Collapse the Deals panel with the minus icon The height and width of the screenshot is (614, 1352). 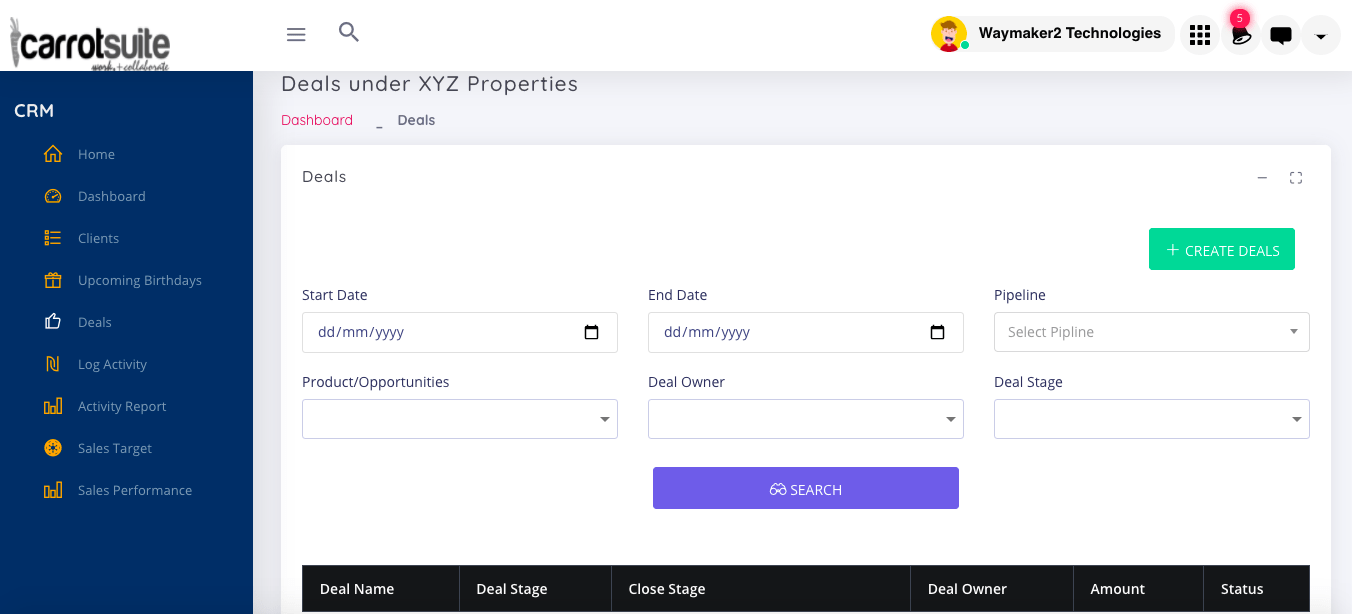coord(1262,177)
